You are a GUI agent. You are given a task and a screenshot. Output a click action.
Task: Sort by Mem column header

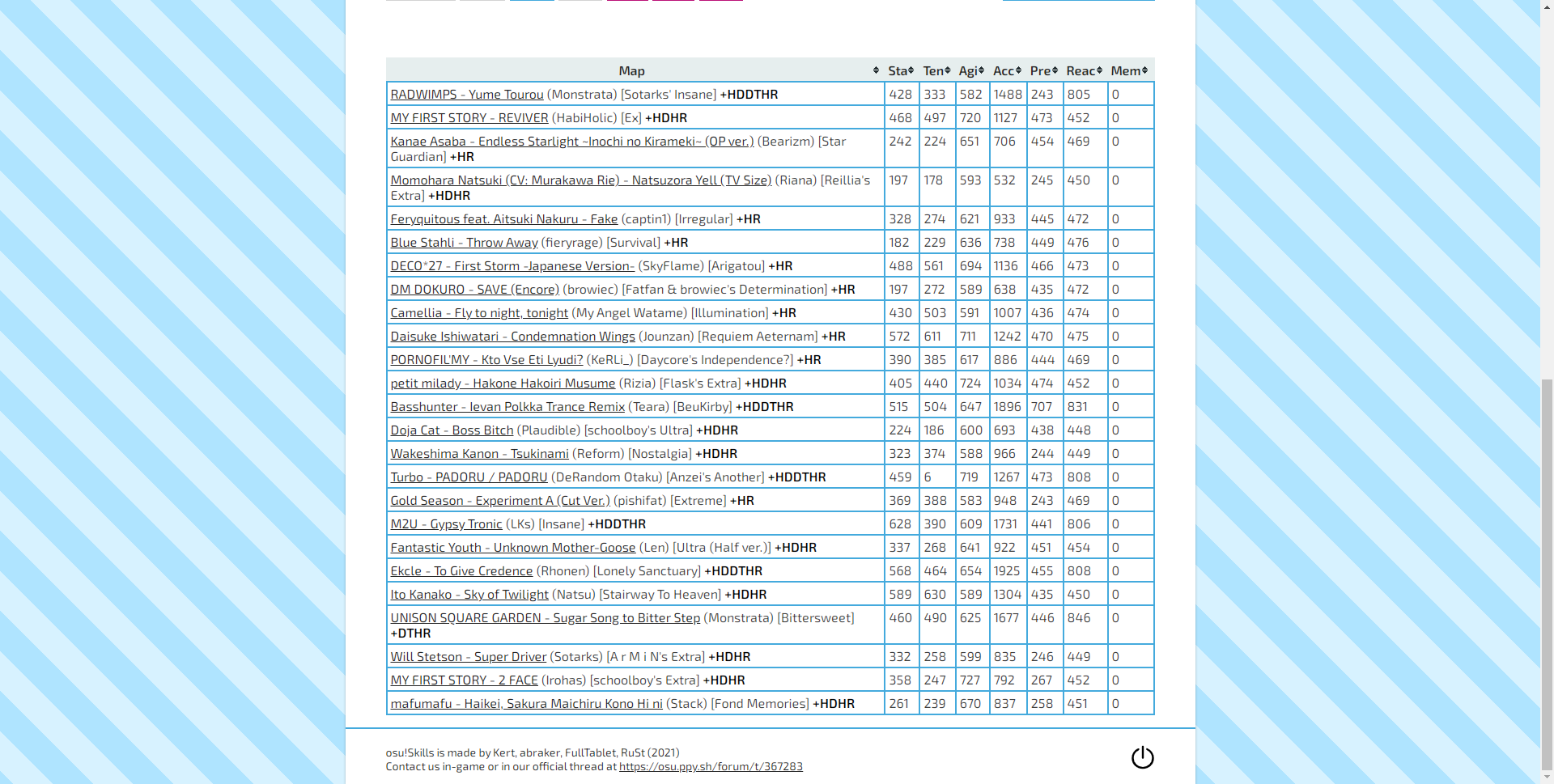click(1130, 71)
